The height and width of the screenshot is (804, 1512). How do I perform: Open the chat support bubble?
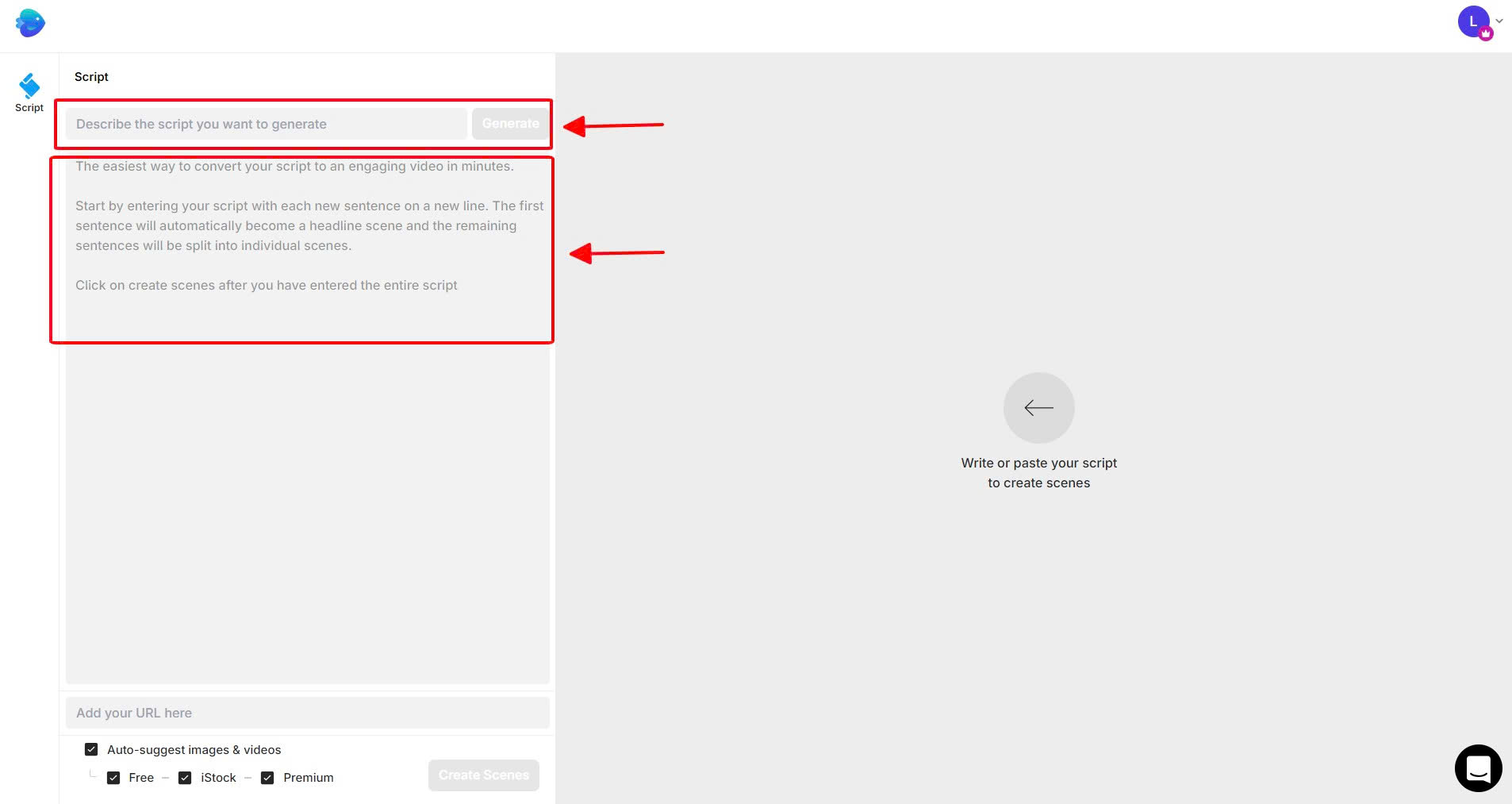[x=1478, y=767]
